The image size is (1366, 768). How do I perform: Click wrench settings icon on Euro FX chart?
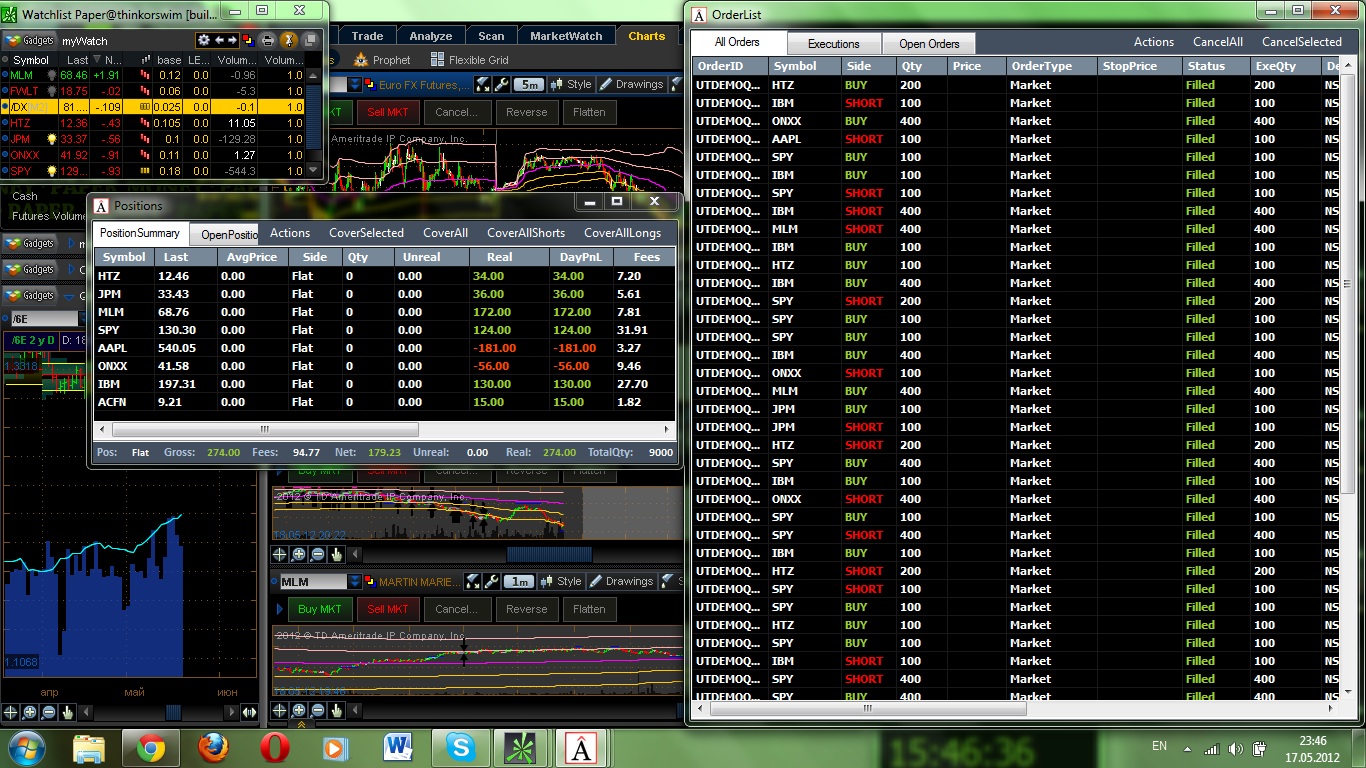(x=502, y=85)
